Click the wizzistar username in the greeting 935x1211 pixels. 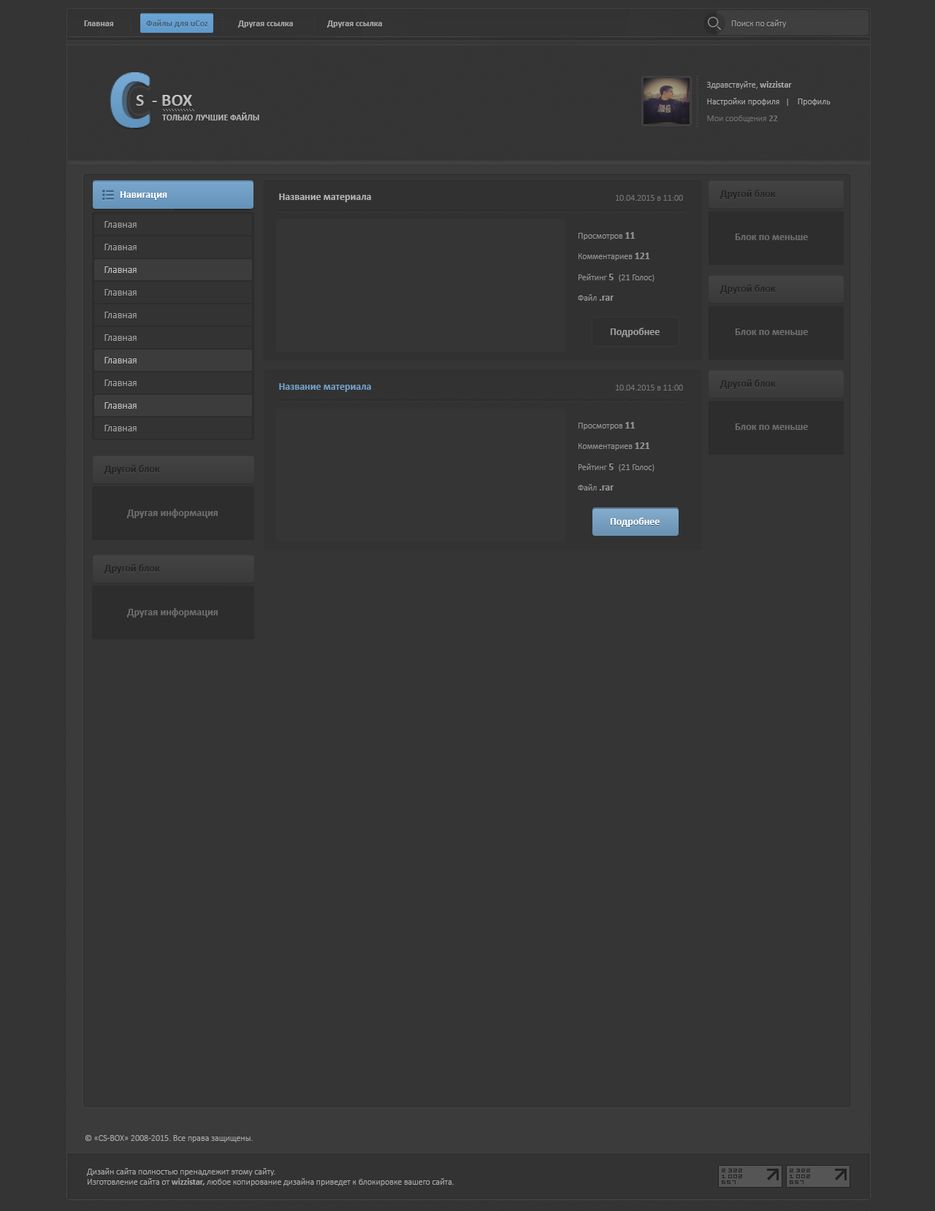tap(775, 85)
